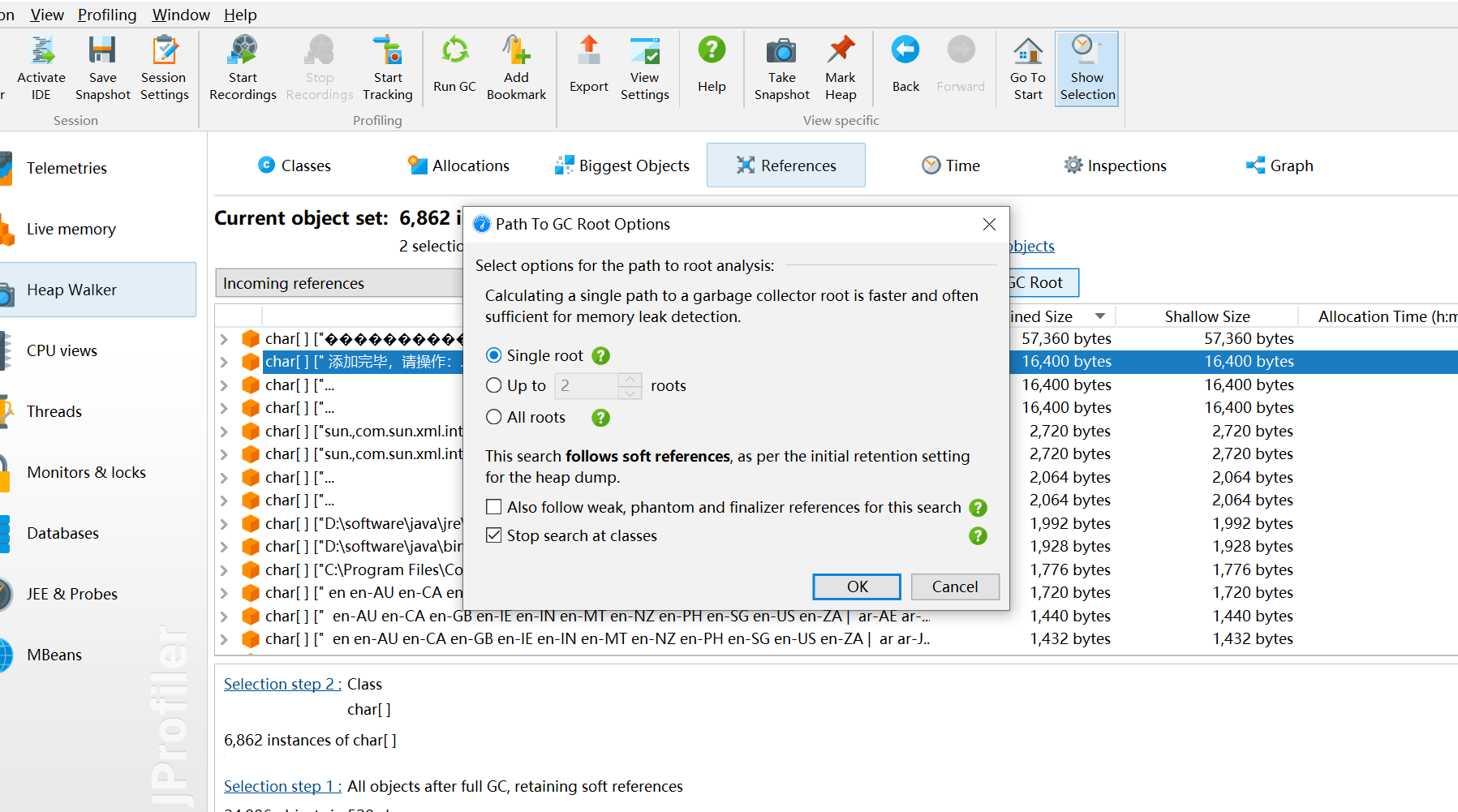Viewport: 1458px width, 812px height.
Task: Click the Take Snapshot camera icon
Action: coord(781,52)
